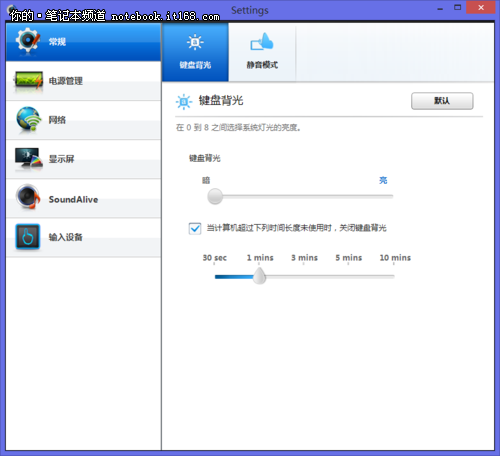Click the 暗 brightness label
The image size is (500, 456).
(206, 180)
